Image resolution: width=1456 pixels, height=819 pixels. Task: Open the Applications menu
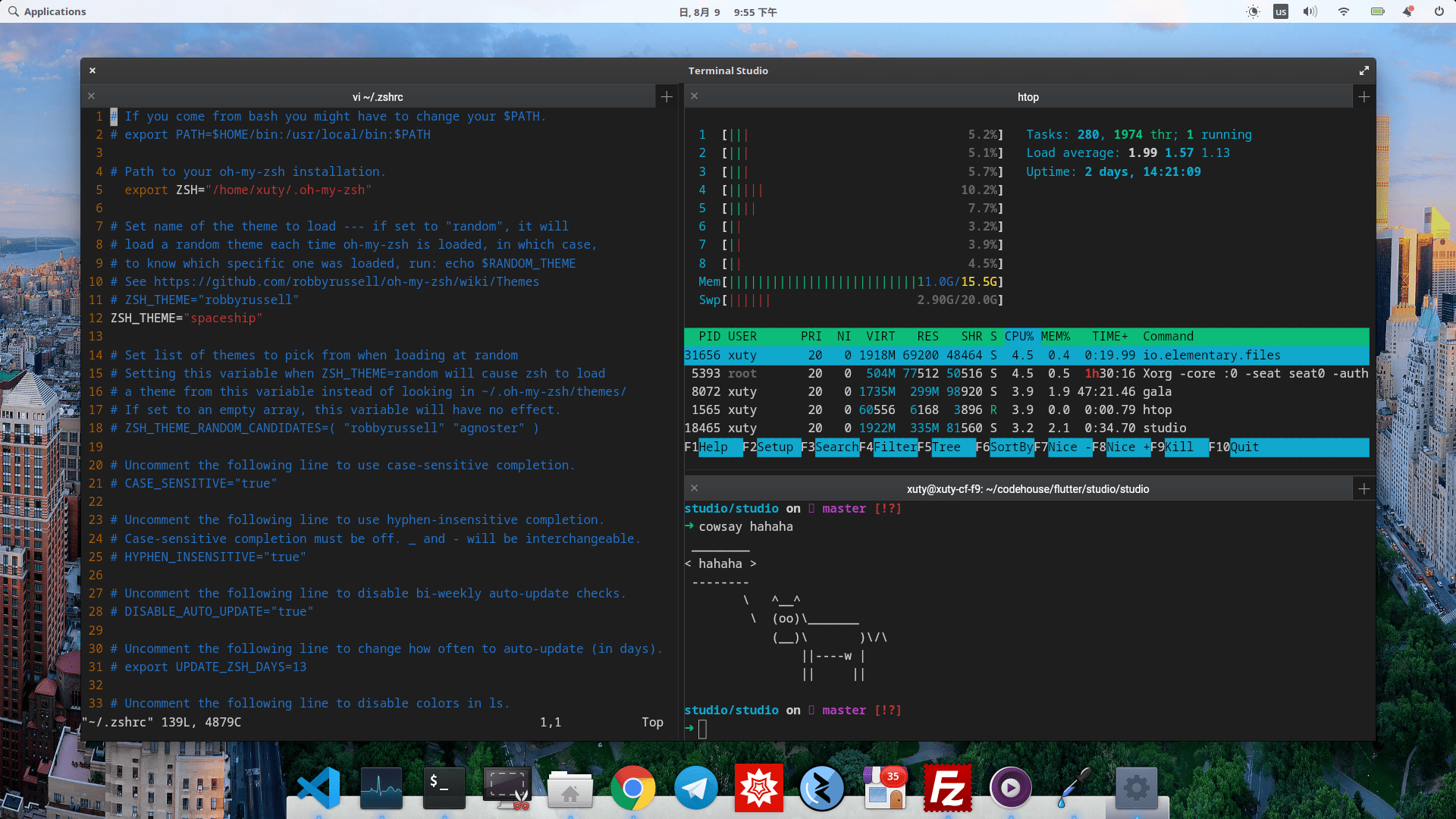(x=47, y=11)
